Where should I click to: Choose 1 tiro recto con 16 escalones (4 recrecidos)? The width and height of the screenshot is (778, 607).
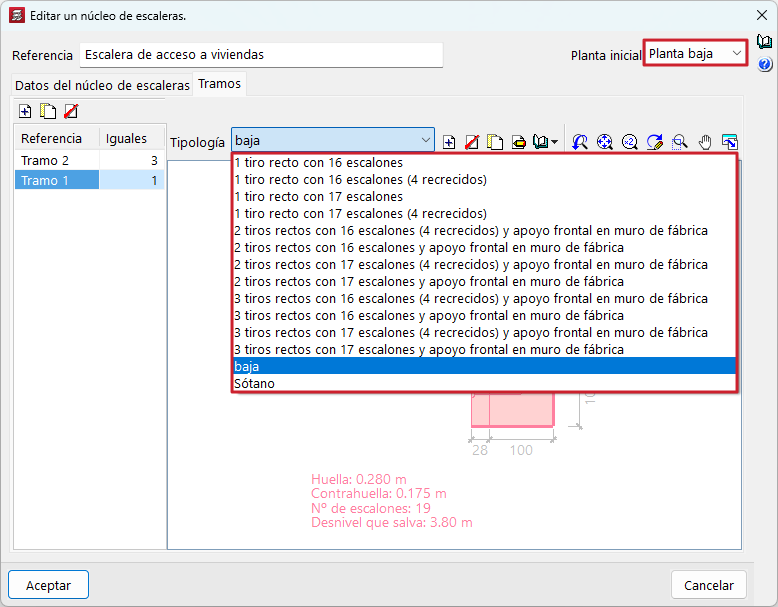(x=484, y=180)
